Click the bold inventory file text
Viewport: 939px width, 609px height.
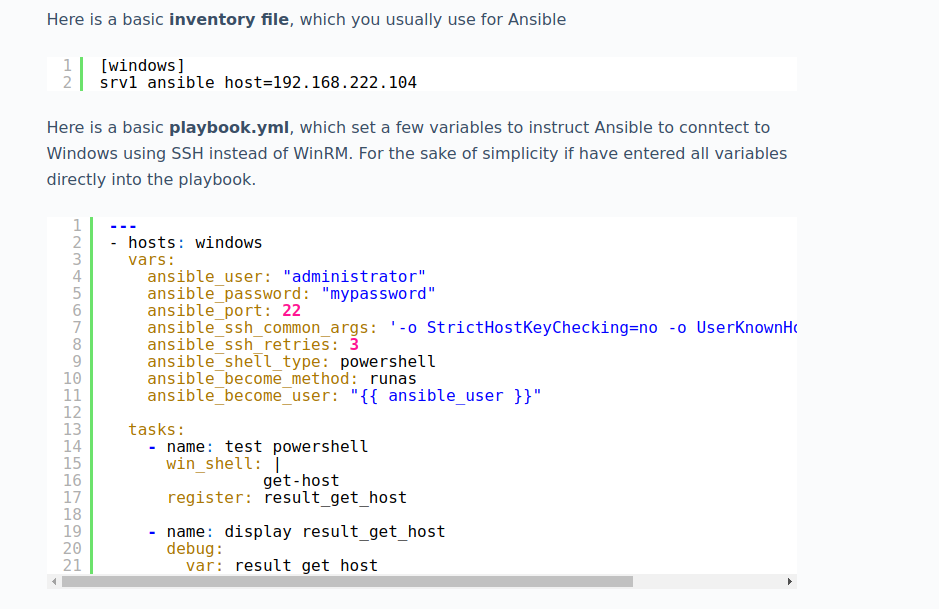[x=230, y=19]
